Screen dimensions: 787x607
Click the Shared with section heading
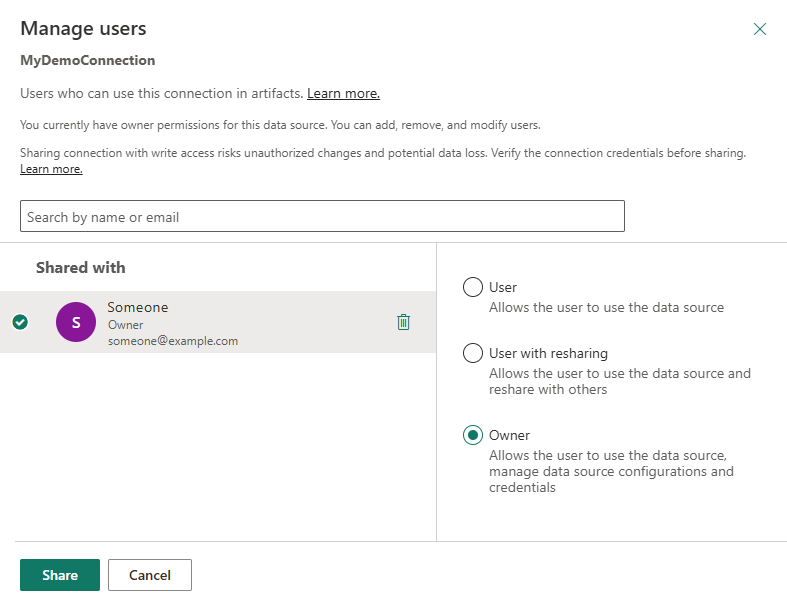click(x=81, y=267)
